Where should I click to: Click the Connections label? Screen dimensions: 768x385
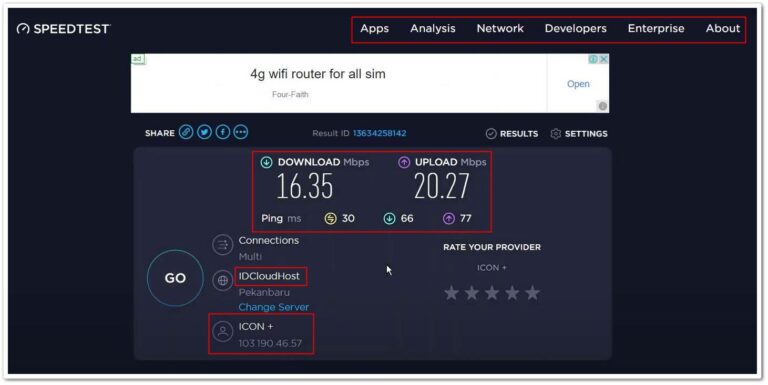(268, 241)
